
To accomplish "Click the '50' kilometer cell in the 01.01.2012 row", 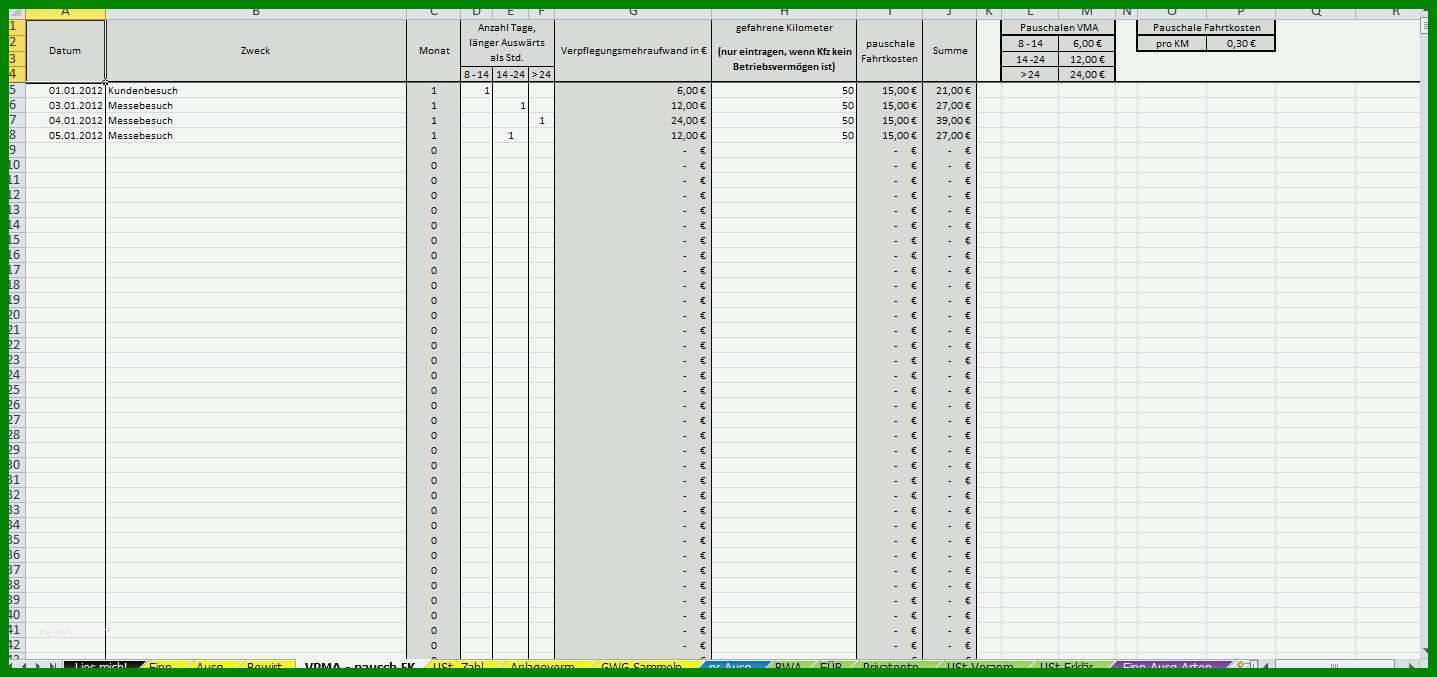I will click(x=784, y=90).
